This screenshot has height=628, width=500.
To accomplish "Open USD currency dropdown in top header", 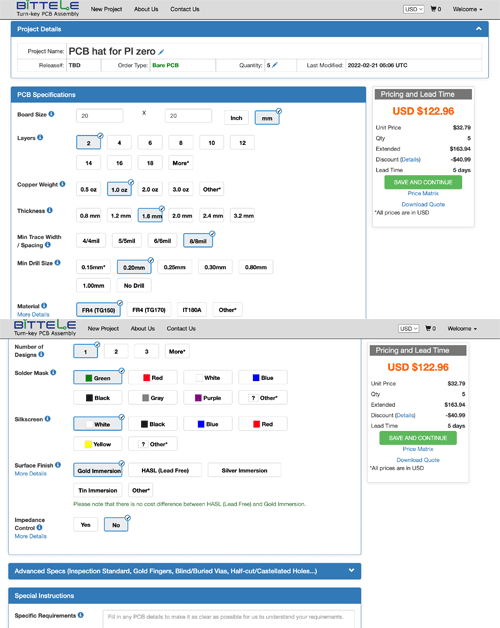I will point(413,9).
